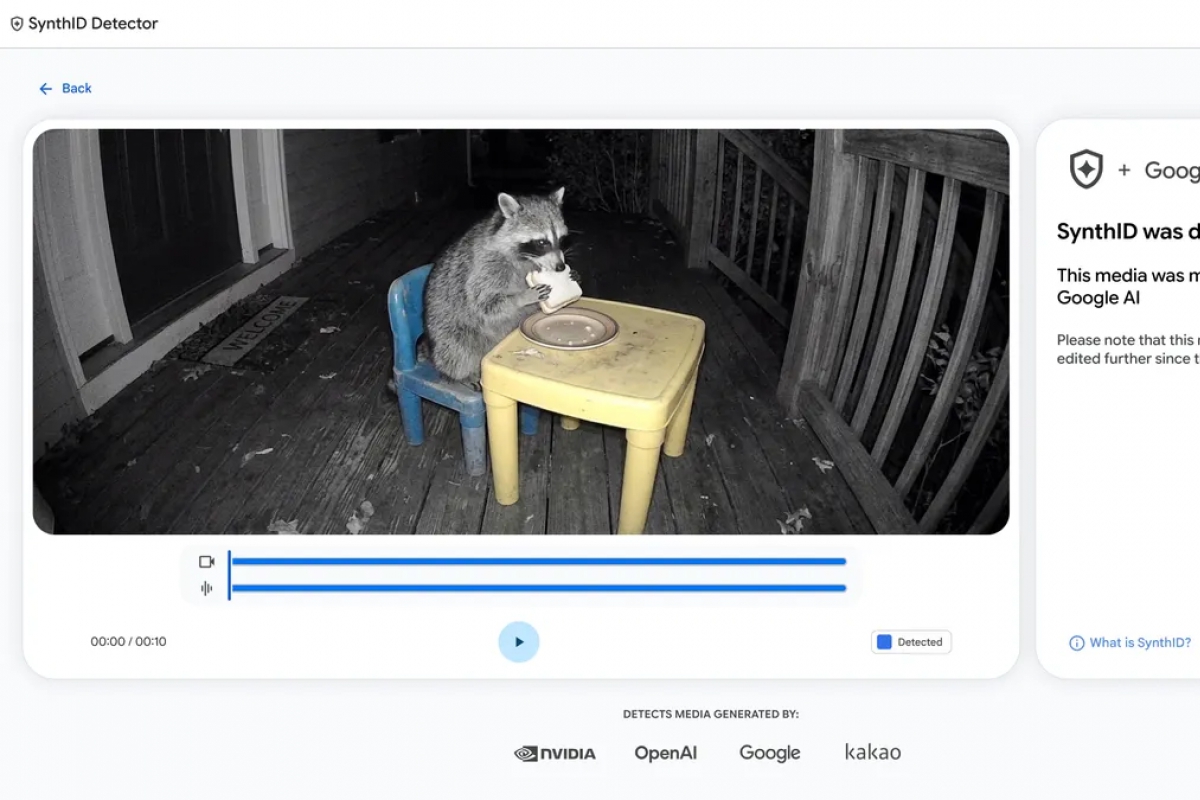Go back using the Back arrow link
This screenshot has width=1200, height=800.
(x=65, y=89)
